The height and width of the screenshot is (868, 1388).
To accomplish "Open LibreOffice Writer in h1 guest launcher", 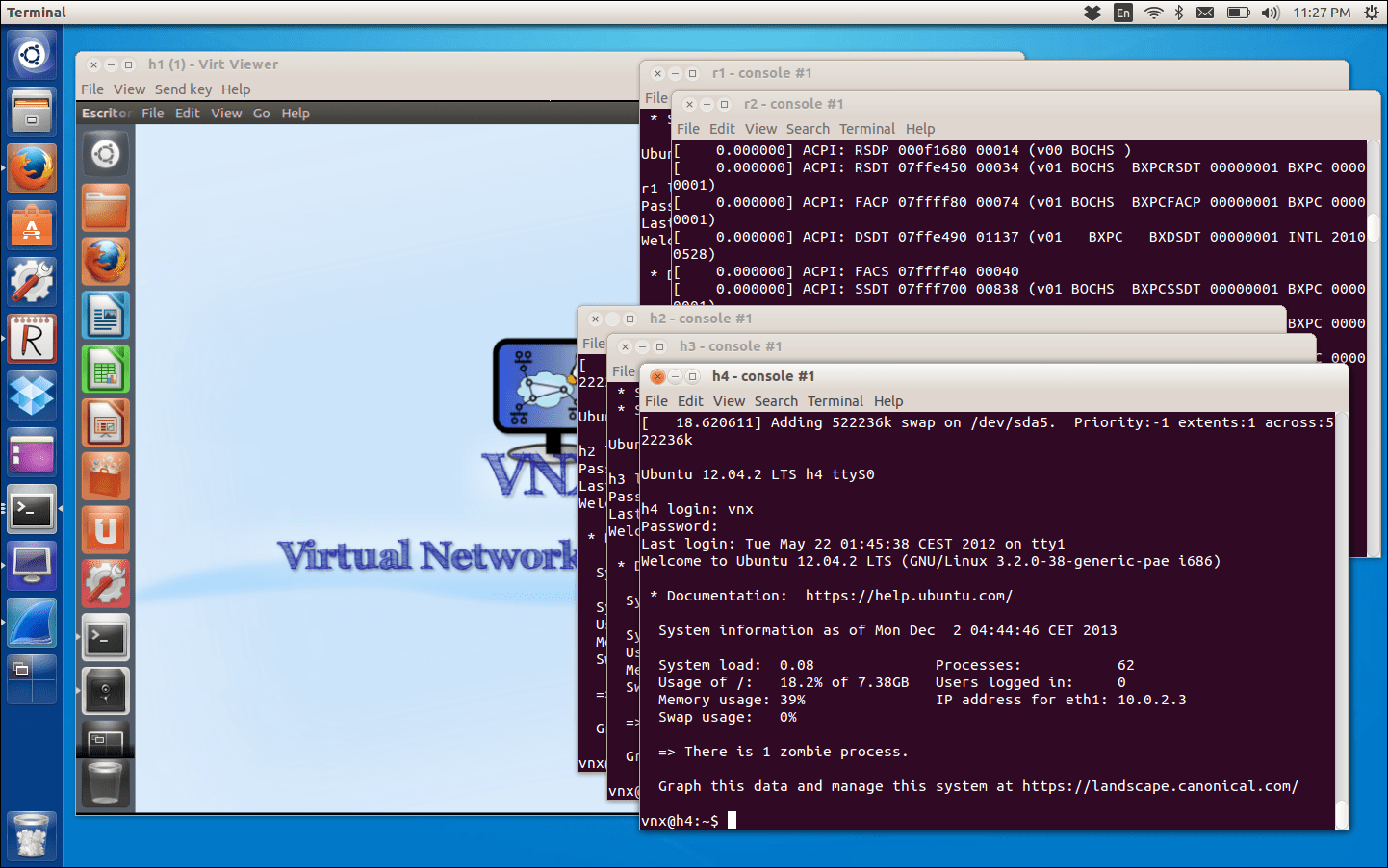I will click(106, 315).
